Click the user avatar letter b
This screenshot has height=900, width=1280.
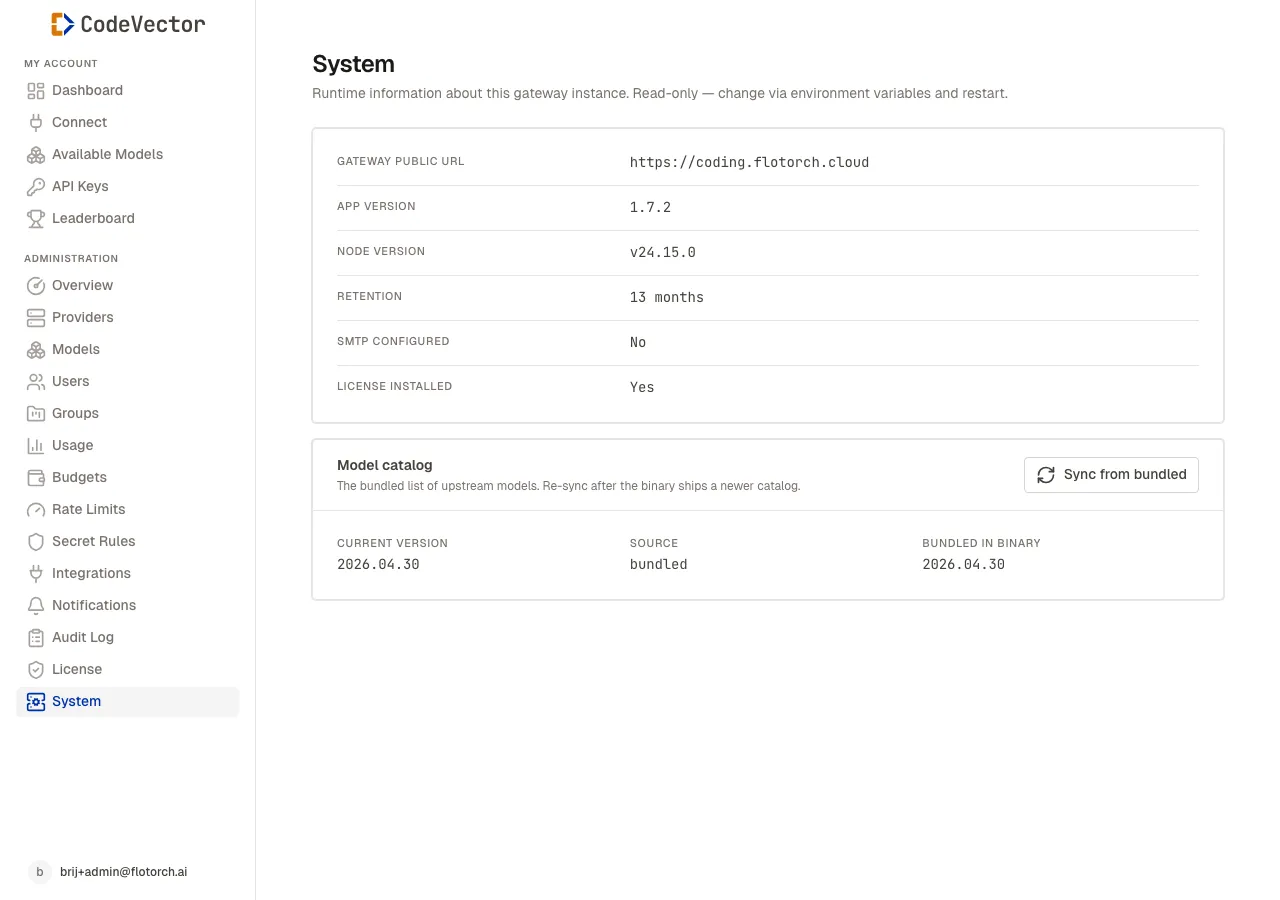point(39,872)
